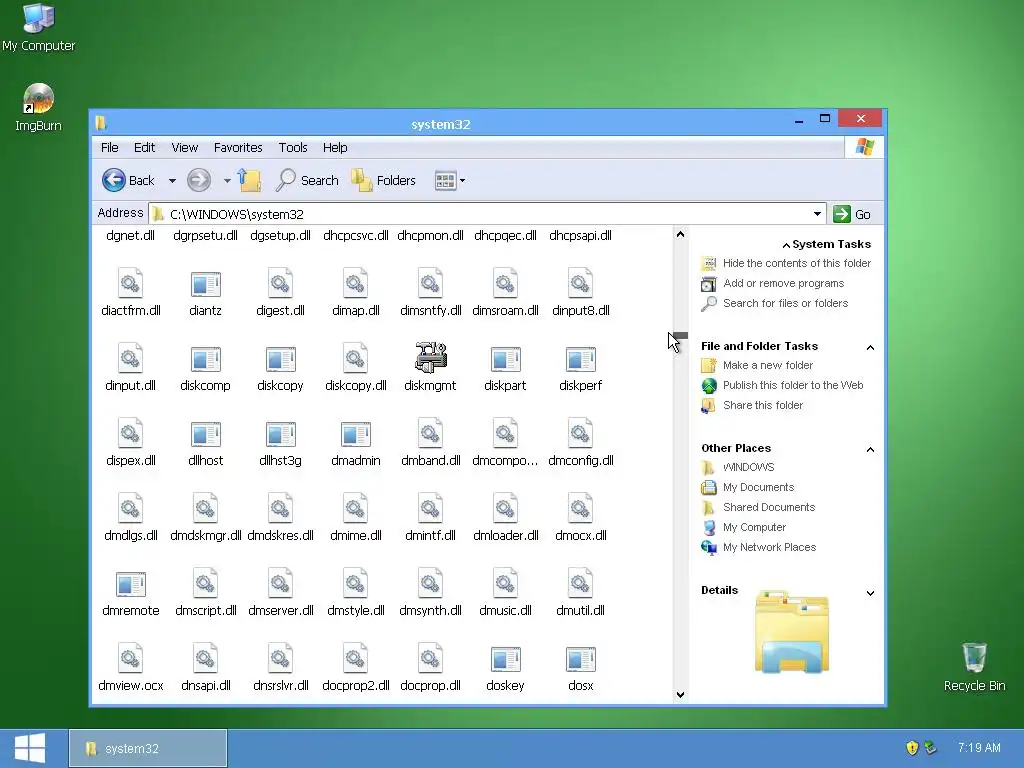
Task: Open My Documents in Other Places
Action: point(758,487)
